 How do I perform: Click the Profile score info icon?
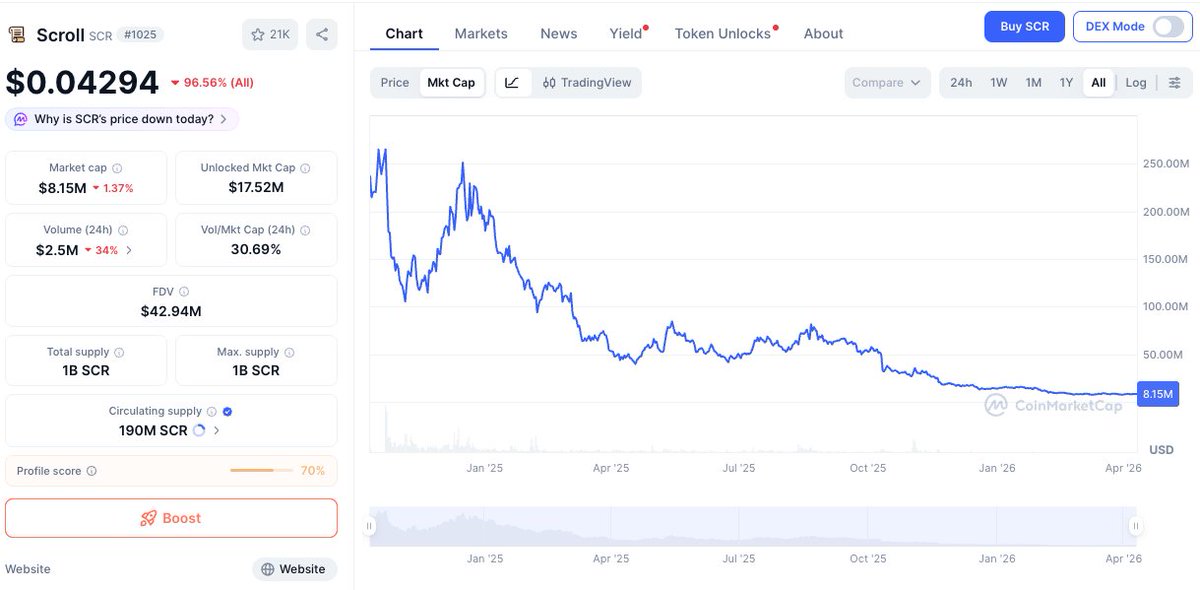(92, 471)
